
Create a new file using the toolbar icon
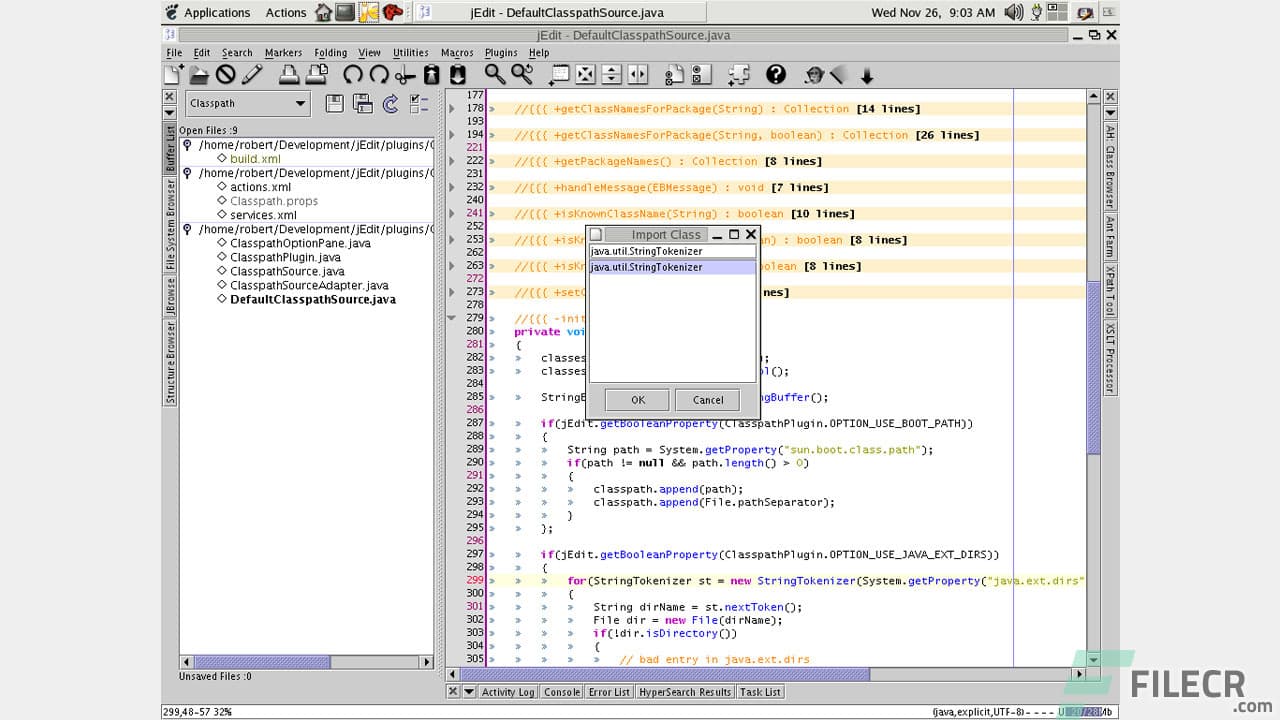coord(172,74)
